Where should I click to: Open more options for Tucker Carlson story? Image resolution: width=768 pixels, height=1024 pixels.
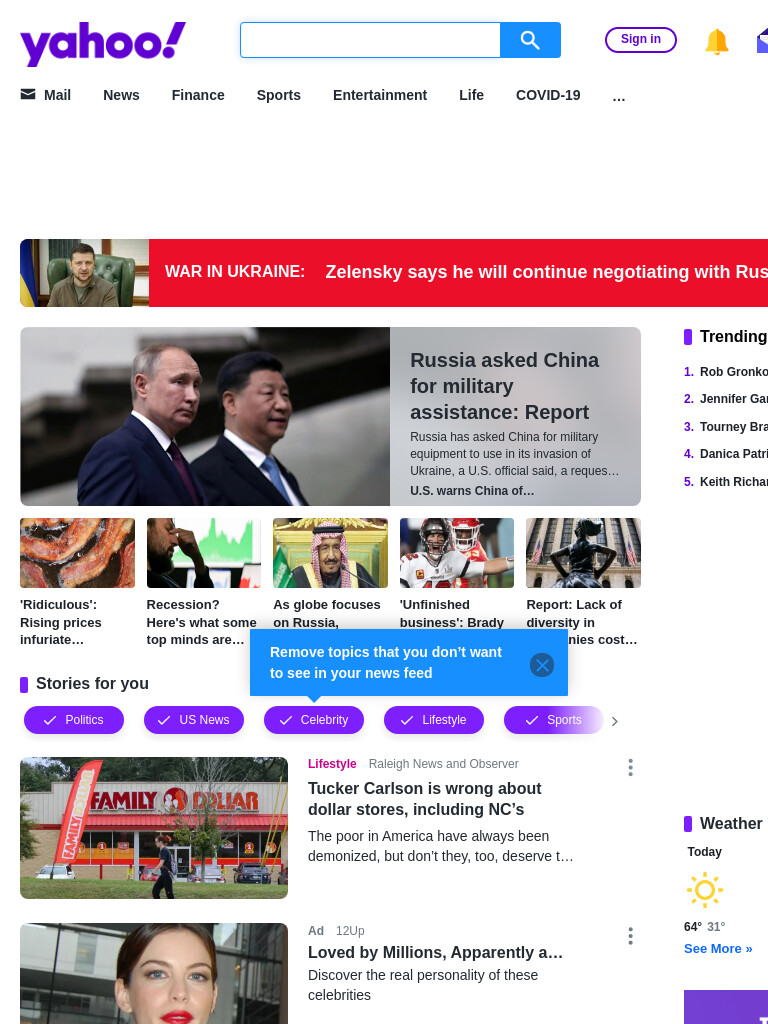coord(630,767)
